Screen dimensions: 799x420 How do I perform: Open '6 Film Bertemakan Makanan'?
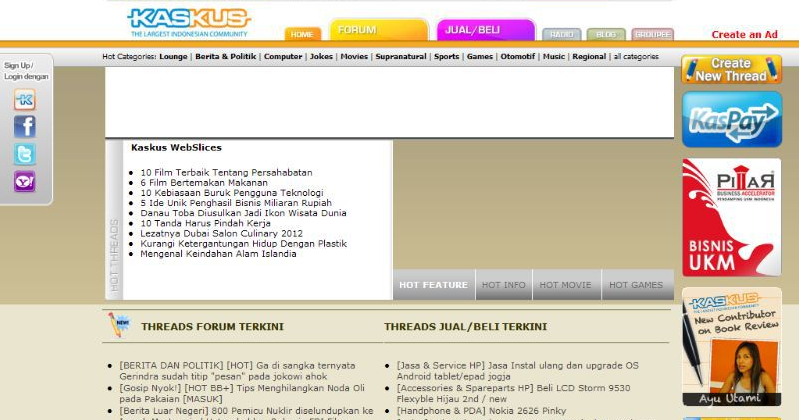pos(204,182)
